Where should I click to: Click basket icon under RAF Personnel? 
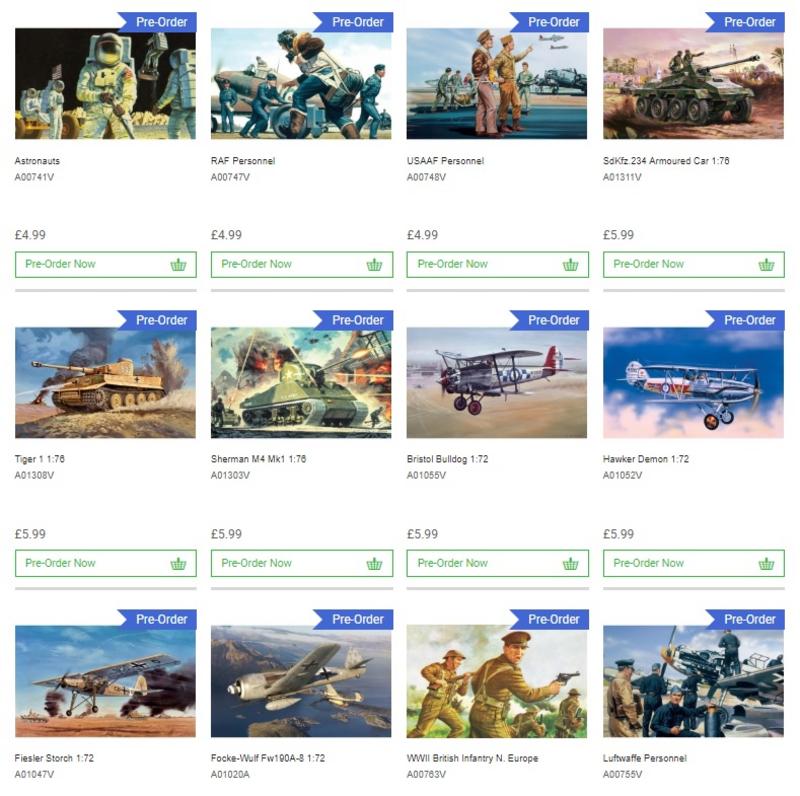click(374, 265)
